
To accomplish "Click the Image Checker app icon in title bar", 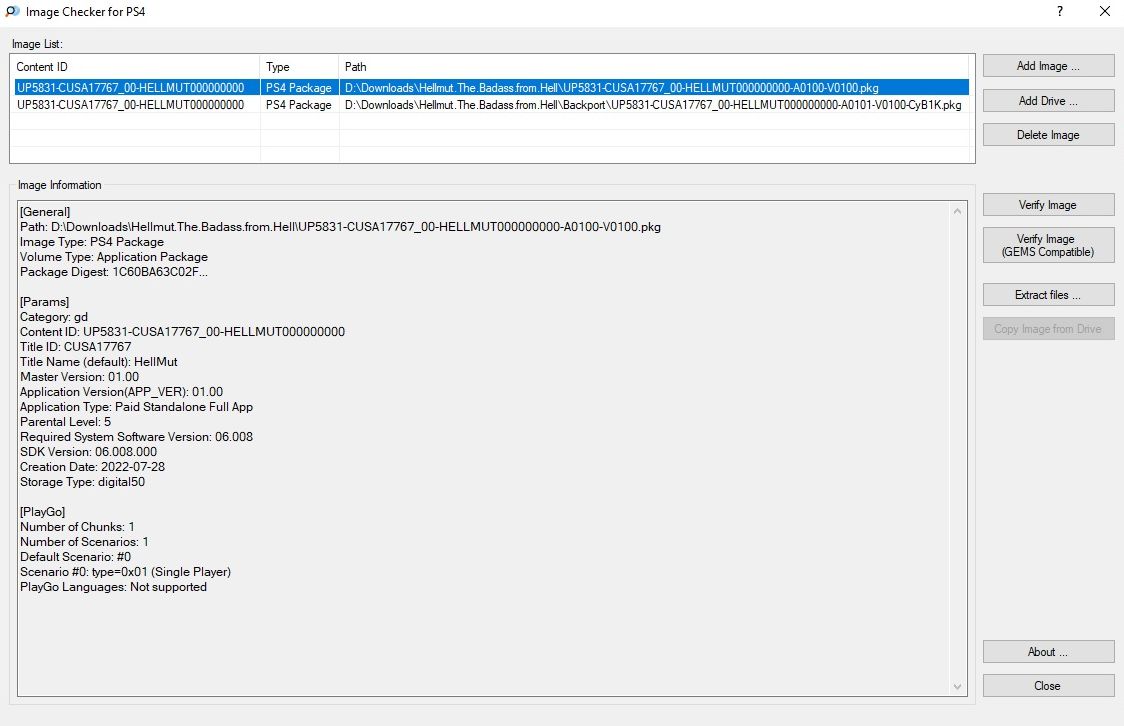I will (x=12, y=11).
